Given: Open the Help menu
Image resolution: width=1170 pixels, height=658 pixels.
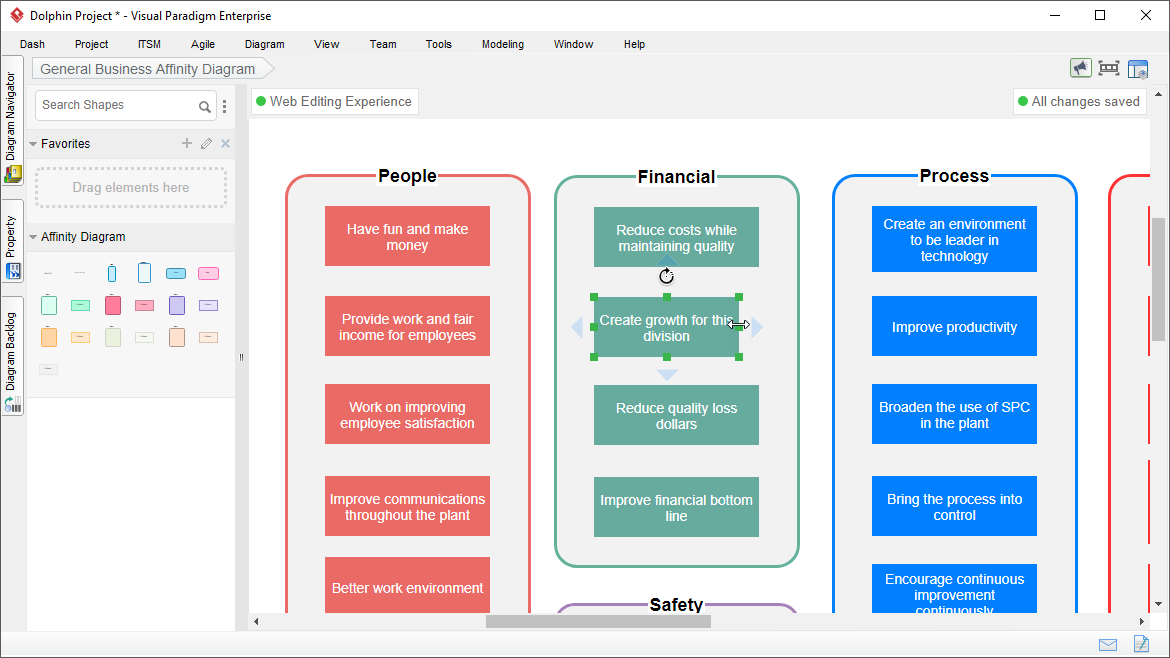Looking at the screenshot, I should 634,44.
